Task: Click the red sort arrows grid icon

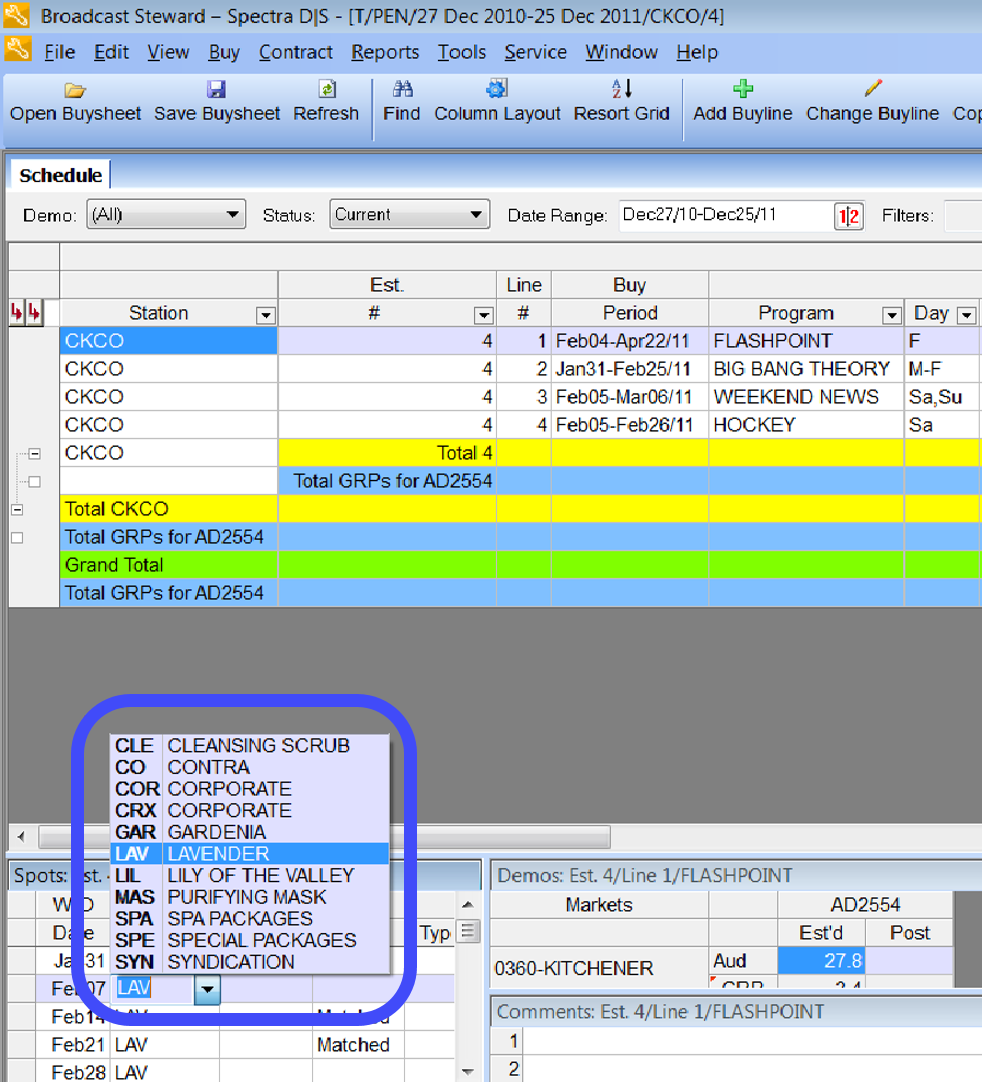Action: (x=26, y=313)
